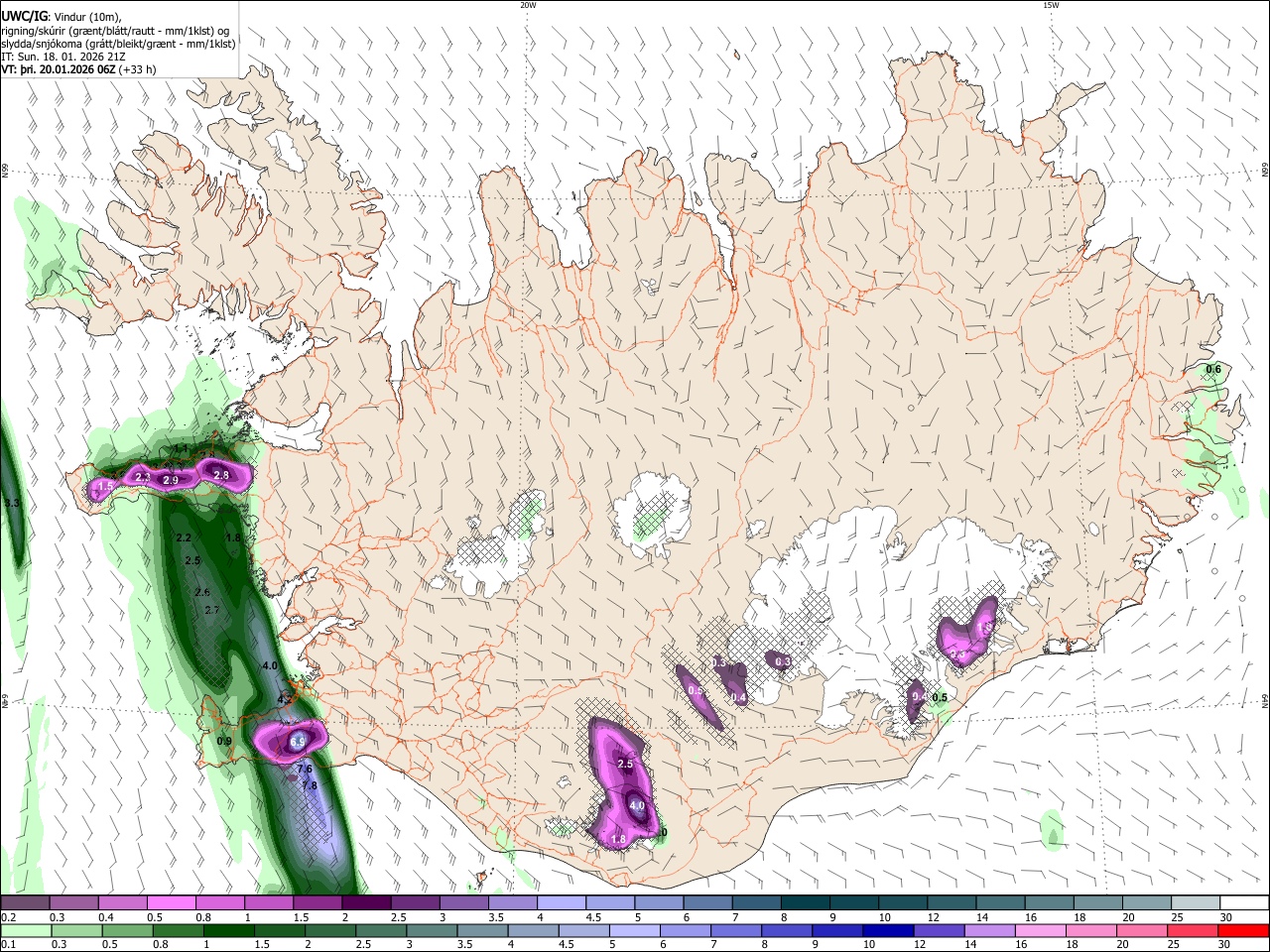Click the 2.6 precipitation value
1270x952 pixels.
[202, 592]
